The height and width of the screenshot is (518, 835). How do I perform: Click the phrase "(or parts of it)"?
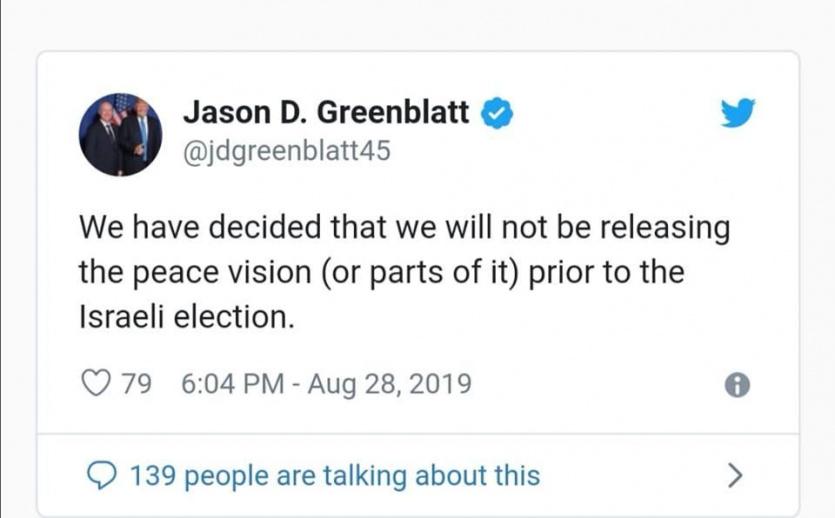click(450, 273)
